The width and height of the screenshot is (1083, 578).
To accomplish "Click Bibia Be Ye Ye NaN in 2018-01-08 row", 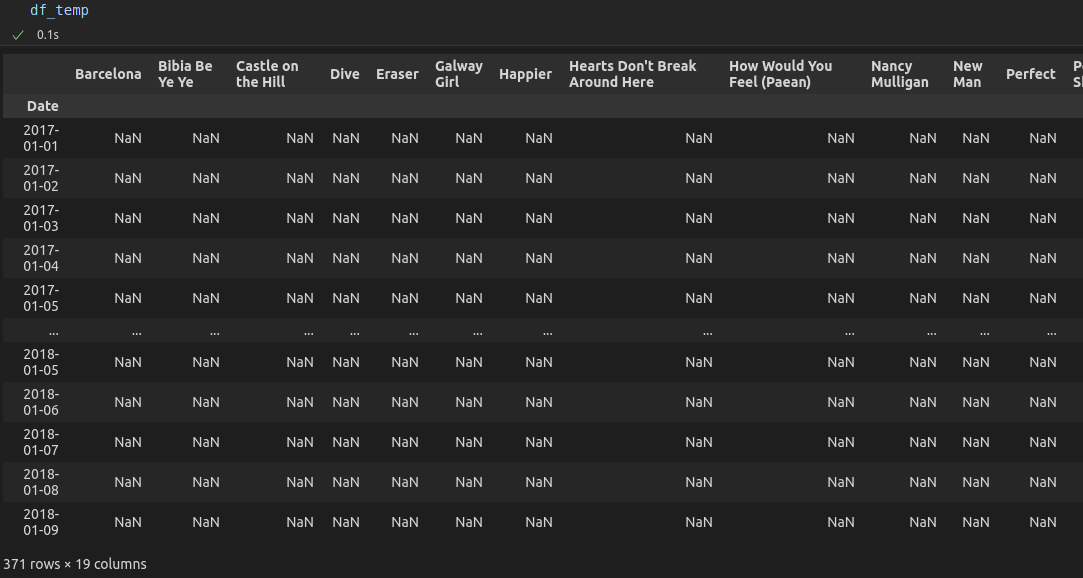I will pyautogui.click(x=206, y=482).
